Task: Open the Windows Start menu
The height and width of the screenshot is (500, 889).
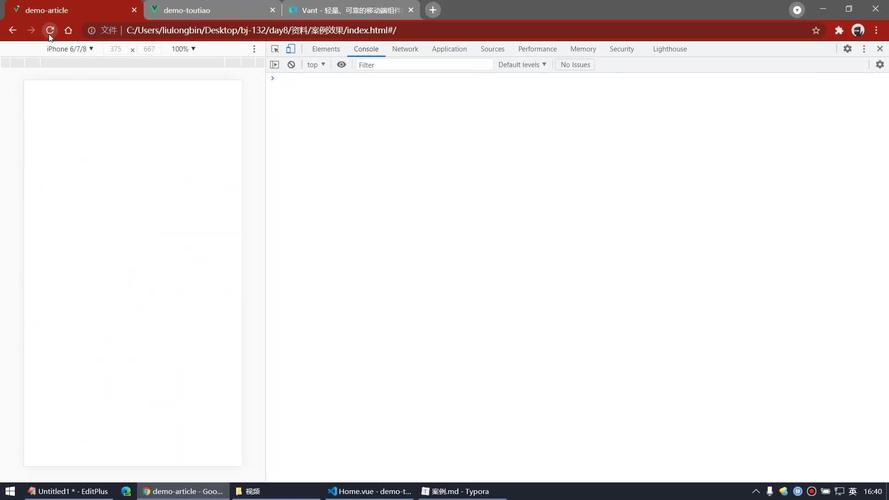Action: tap(10, 491)
